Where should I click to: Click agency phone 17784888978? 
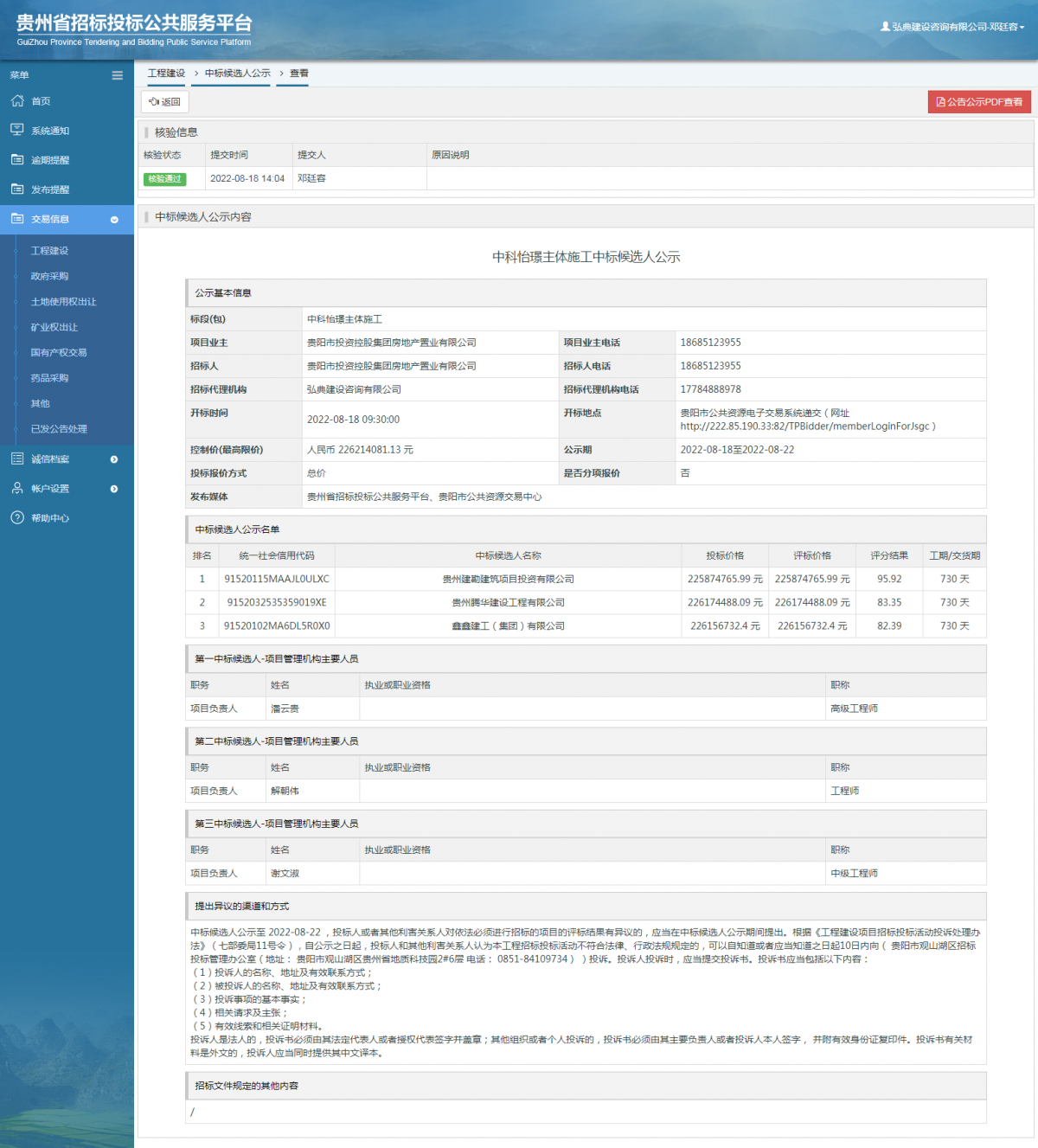click(710, 389)
